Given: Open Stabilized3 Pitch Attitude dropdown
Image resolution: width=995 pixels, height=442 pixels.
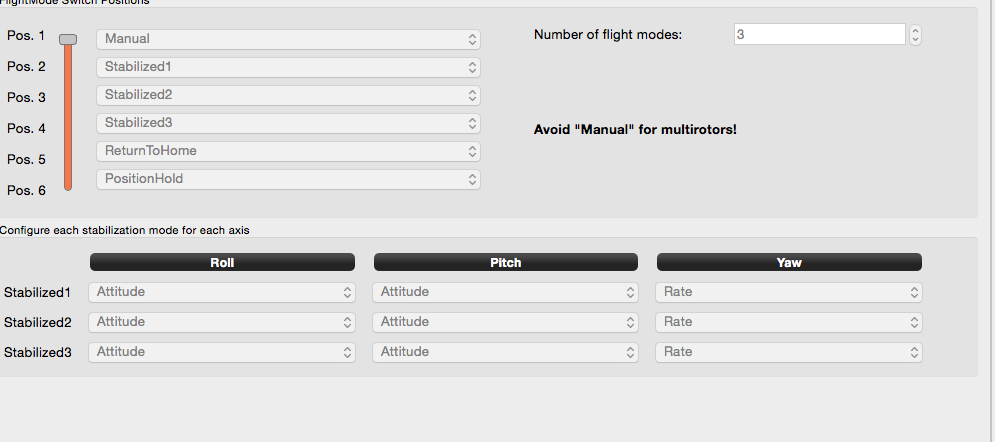Looking at the screenshot, I should pos(506,352).
